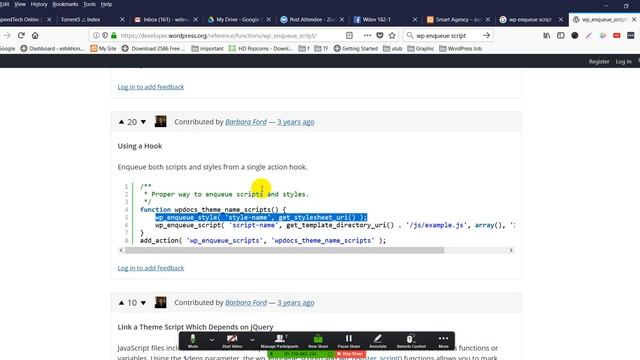Open 3 years ago link on 10-vote note

click(296, 303)
